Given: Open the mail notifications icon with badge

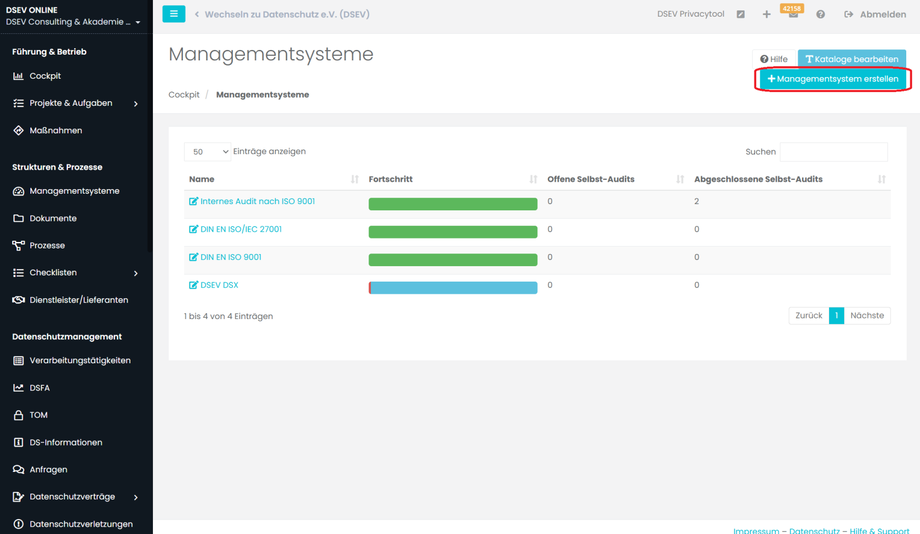Looking at the screenshot, I should point(792,15).
